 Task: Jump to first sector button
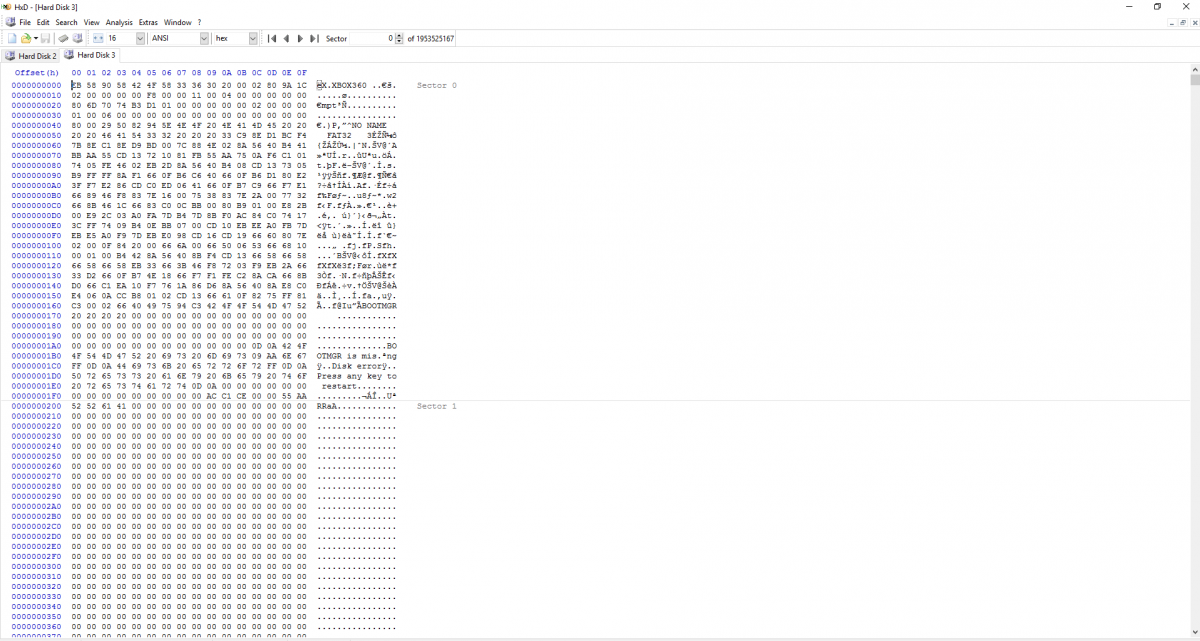click(x=272, y=38)
